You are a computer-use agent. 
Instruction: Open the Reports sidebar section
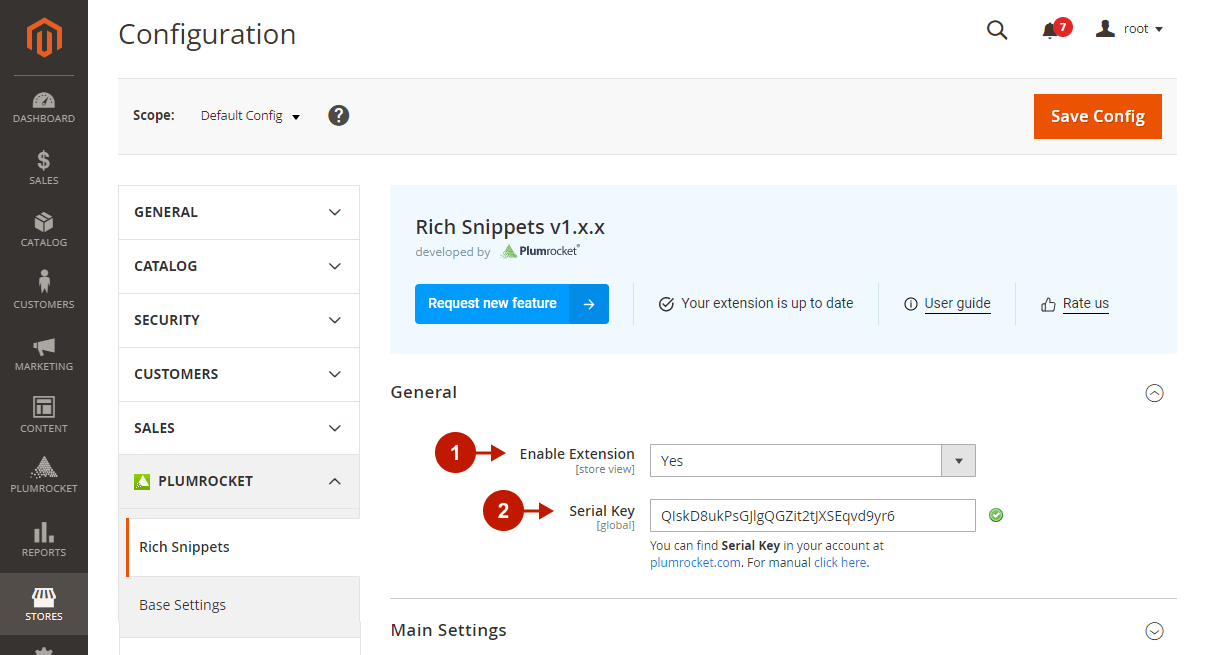point(44,540)
